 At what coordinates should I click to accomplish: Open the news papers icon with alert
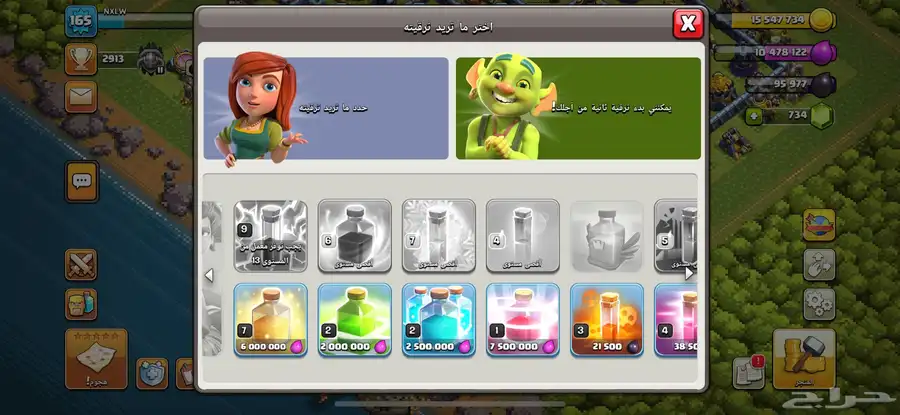pyautogui.click(x=749, y=373)
